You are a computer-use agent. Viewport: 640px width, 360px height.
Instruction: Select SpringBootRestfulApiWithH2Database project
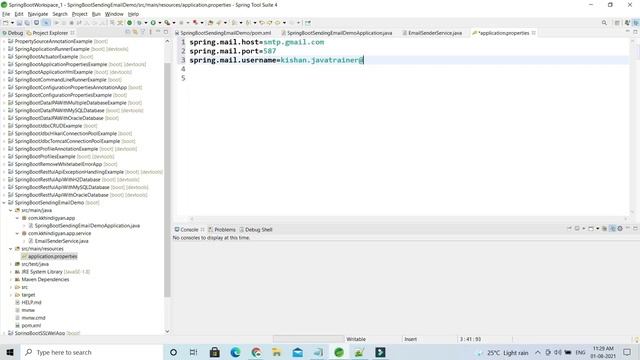coord(57,180)
